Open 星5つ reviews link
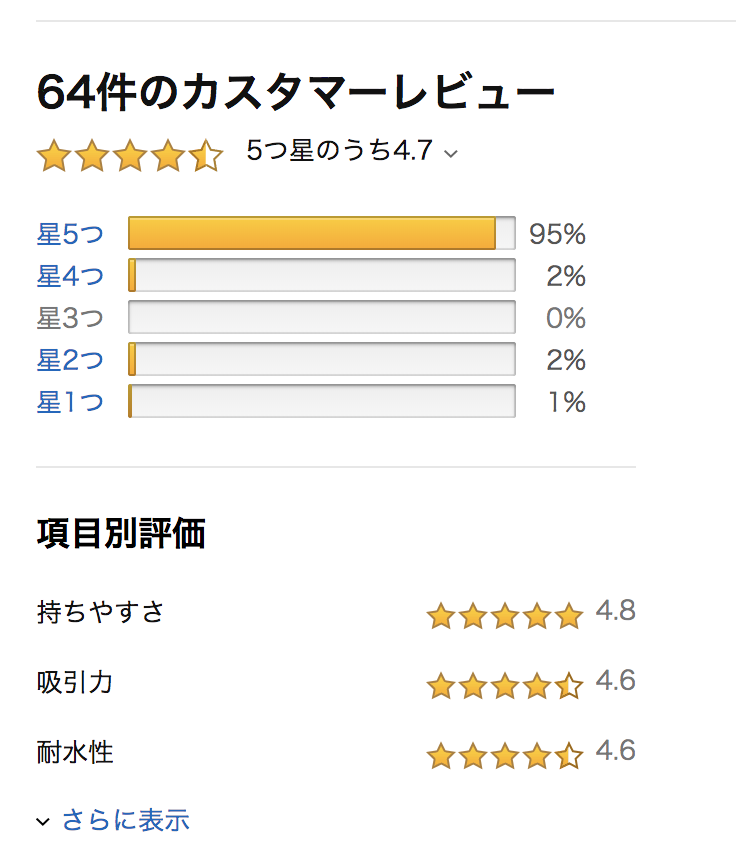 coord(70,234)
